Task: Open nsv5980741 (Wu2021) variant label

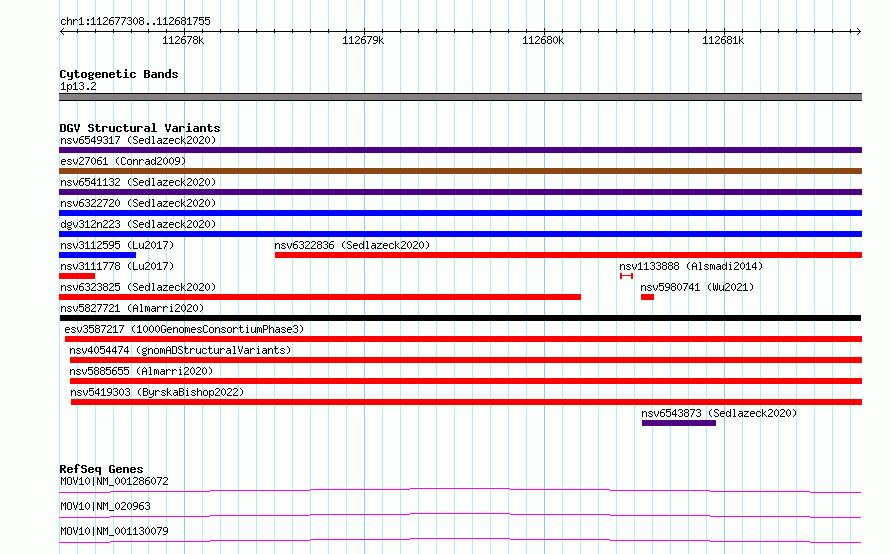Action: [697, 287]
